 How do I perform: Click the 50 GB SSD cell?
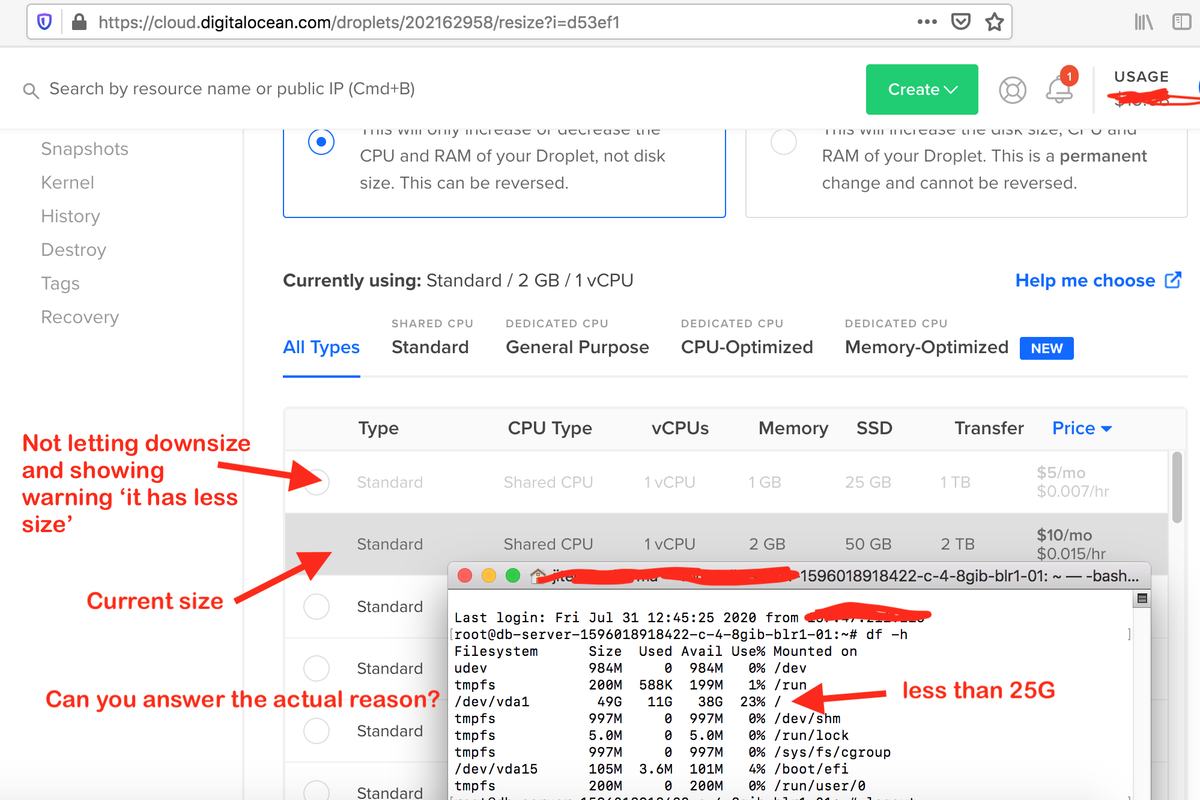868,544
